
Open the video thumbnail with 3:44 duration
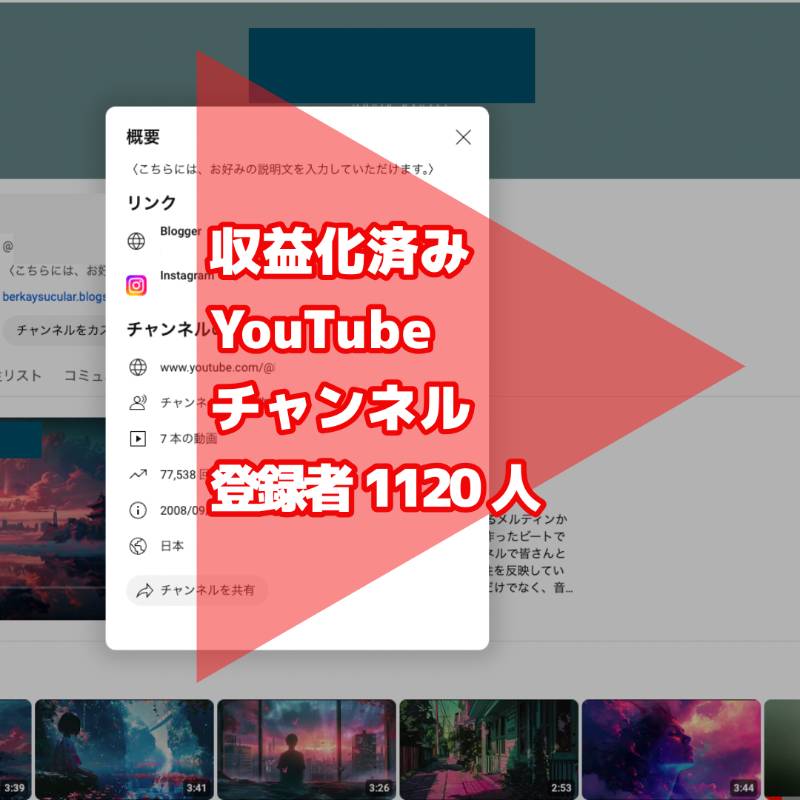671,748
